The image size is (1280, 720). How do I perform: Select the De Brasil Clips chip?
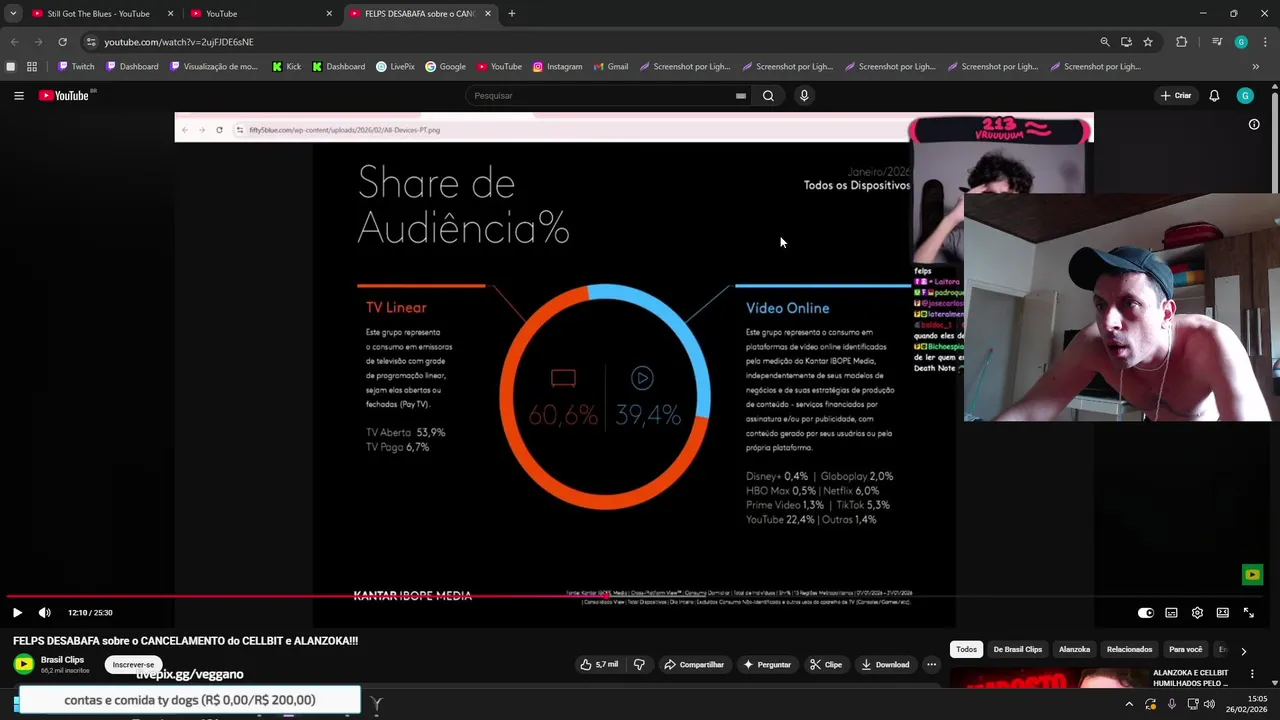[x=1017, y=650]
